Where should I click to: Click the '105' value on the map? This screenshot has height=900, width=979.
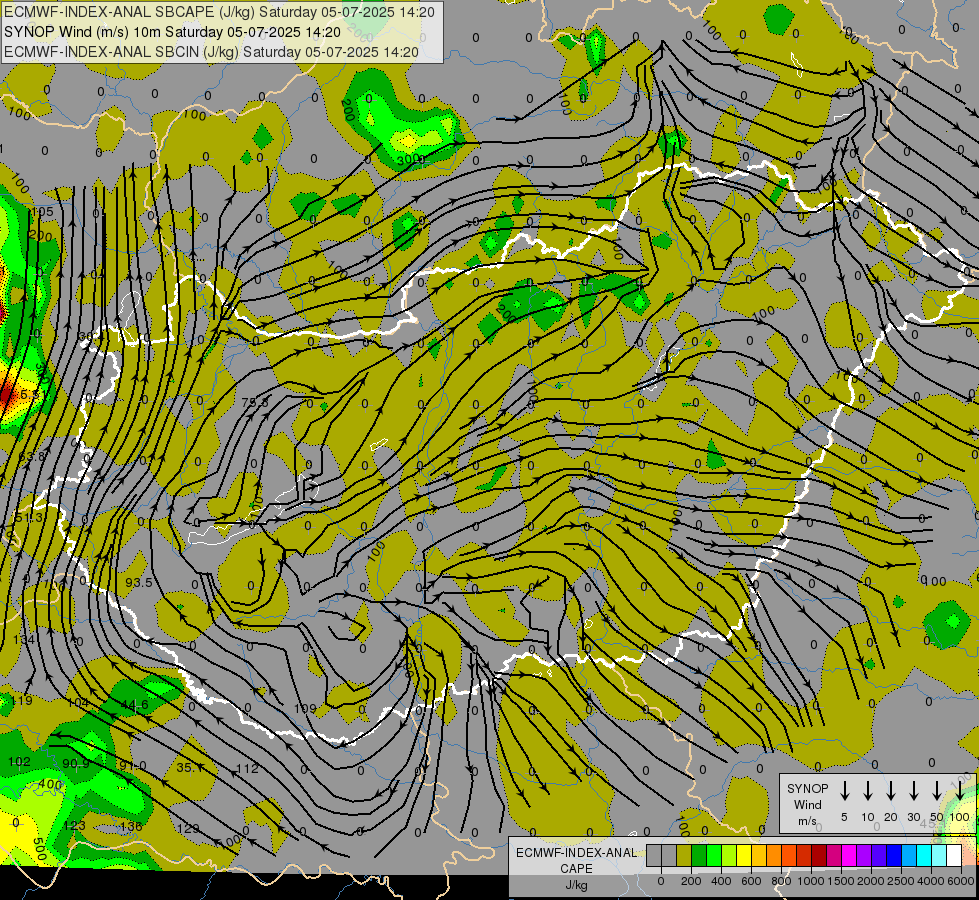point(42,212)
